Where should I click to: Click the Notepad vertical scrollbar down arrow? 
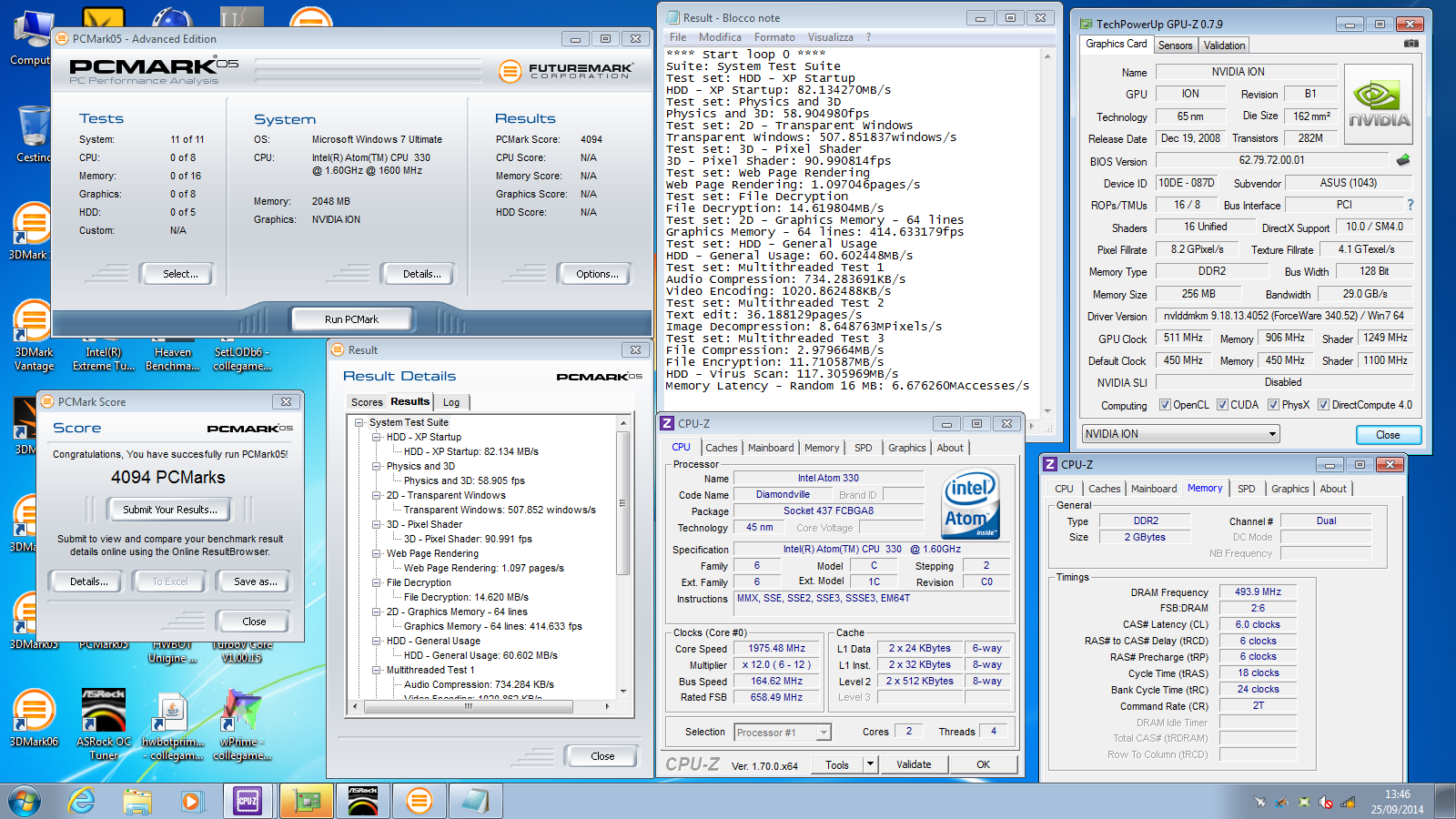coord(1047,410)
